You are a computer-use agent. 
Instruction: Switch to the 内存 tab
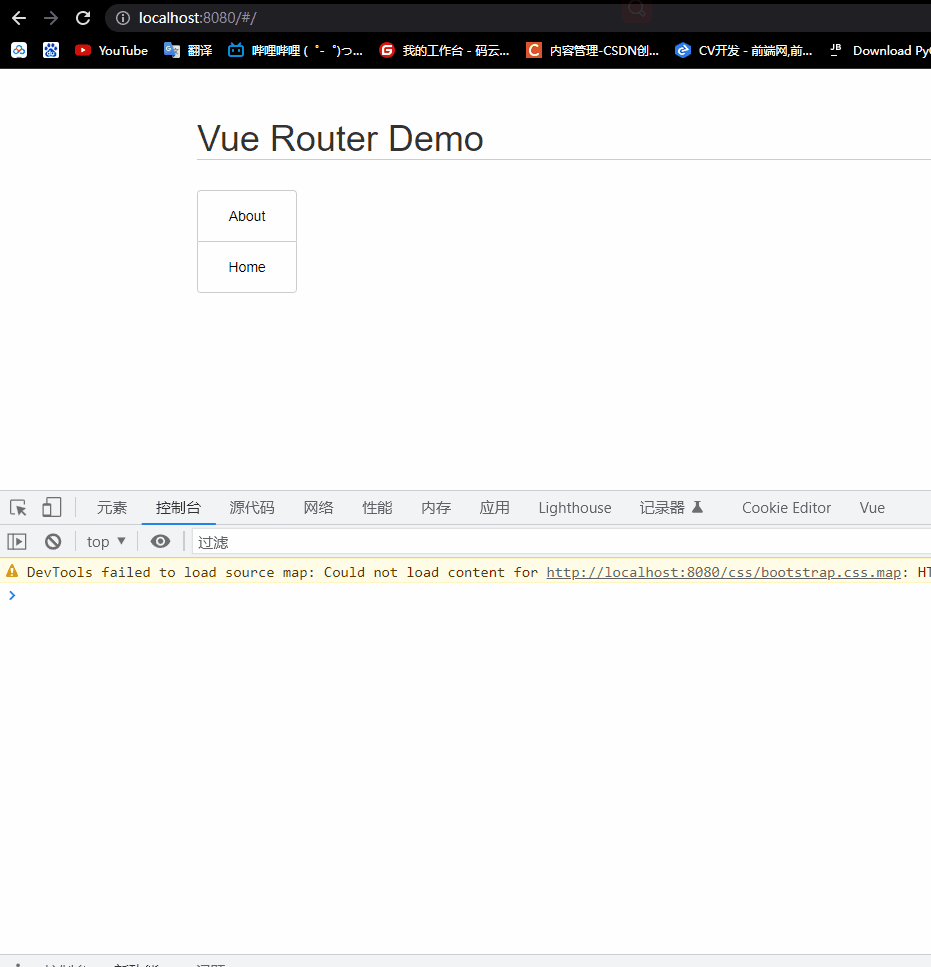(x=436, y=508)
